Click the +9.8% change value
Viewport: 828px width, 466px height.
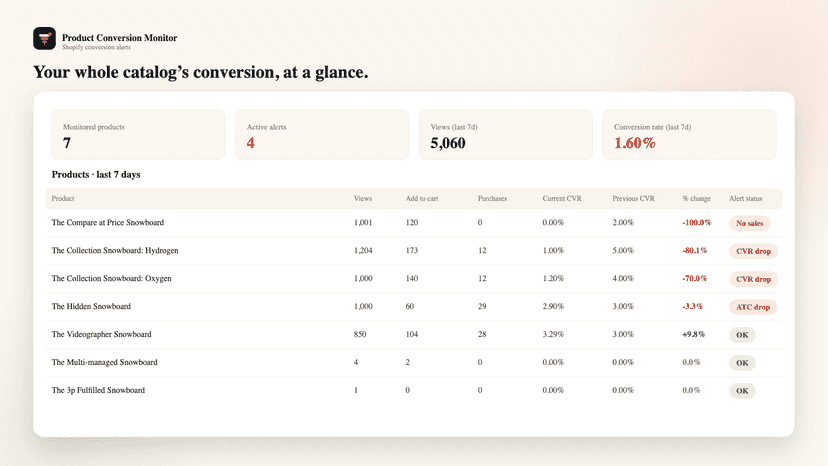[x=693, y=334]
